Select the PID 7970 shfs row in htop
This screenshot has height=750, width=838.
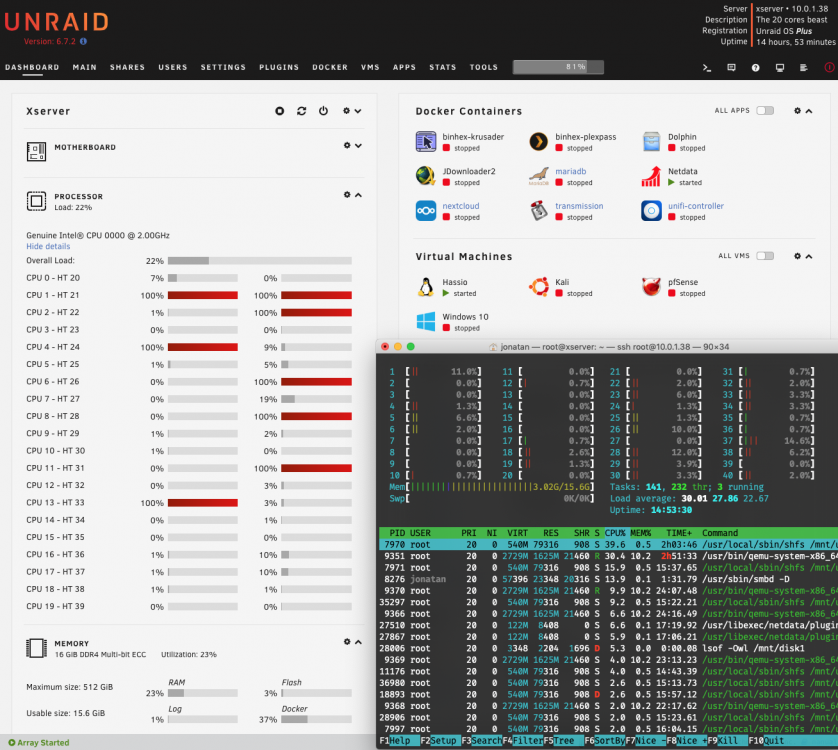[x=608, y=544]
